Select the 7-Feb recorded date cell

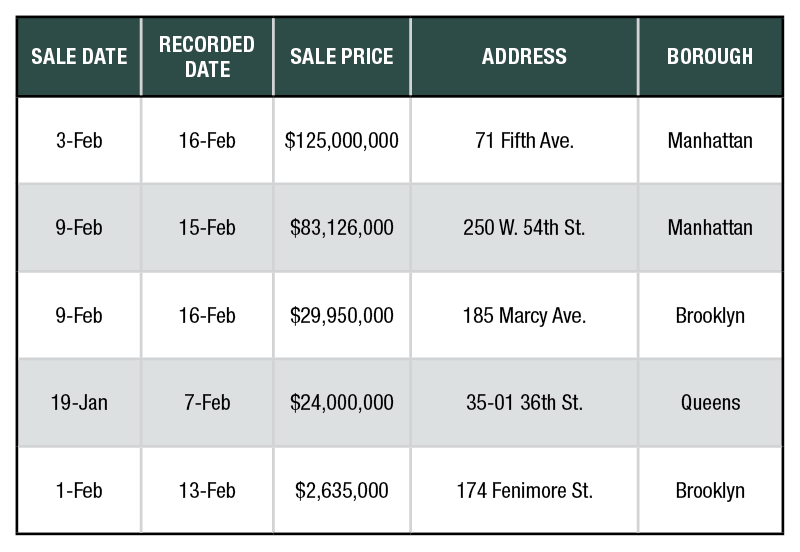click(207, 403)
